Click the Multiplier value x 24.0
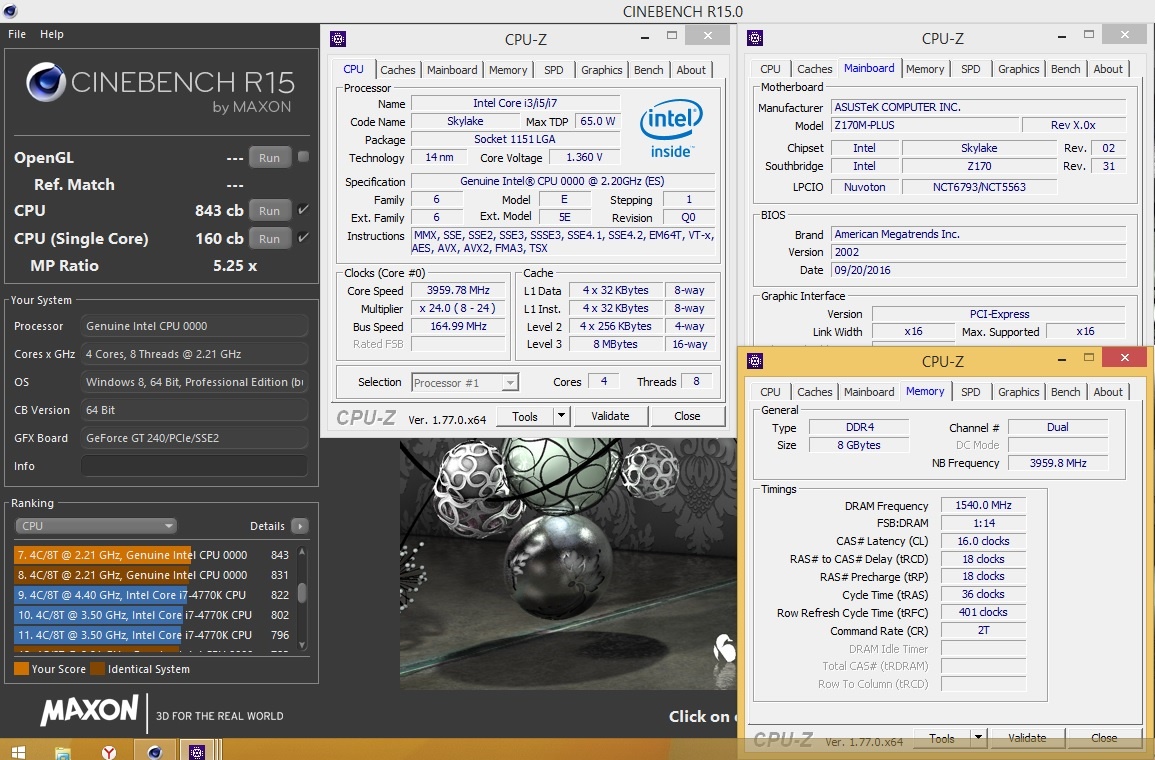Screen dimensions: 1155x760 (458, 309)
